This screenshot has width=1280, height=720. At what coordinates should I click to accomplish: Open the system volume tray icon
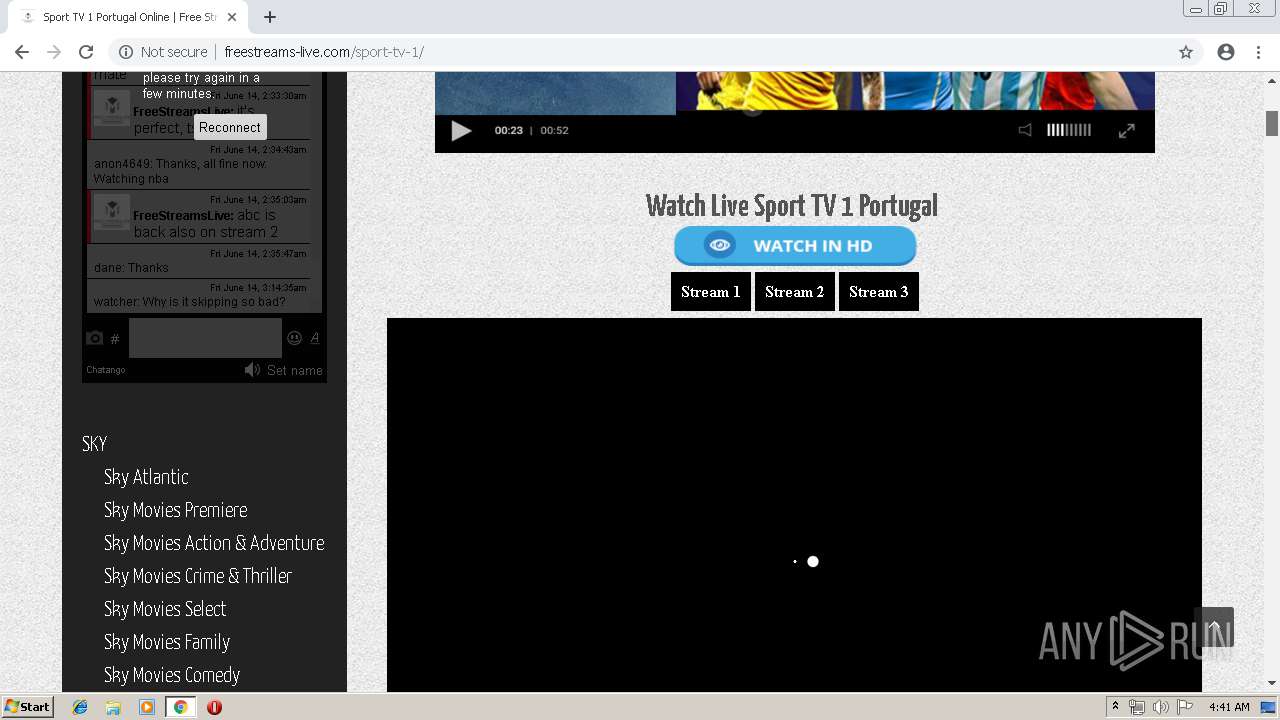[1161, 707]
